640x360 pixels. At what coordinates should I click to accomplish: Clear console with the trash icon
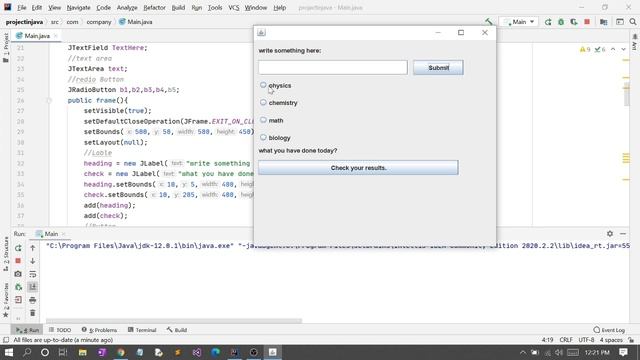coord(33,313)
